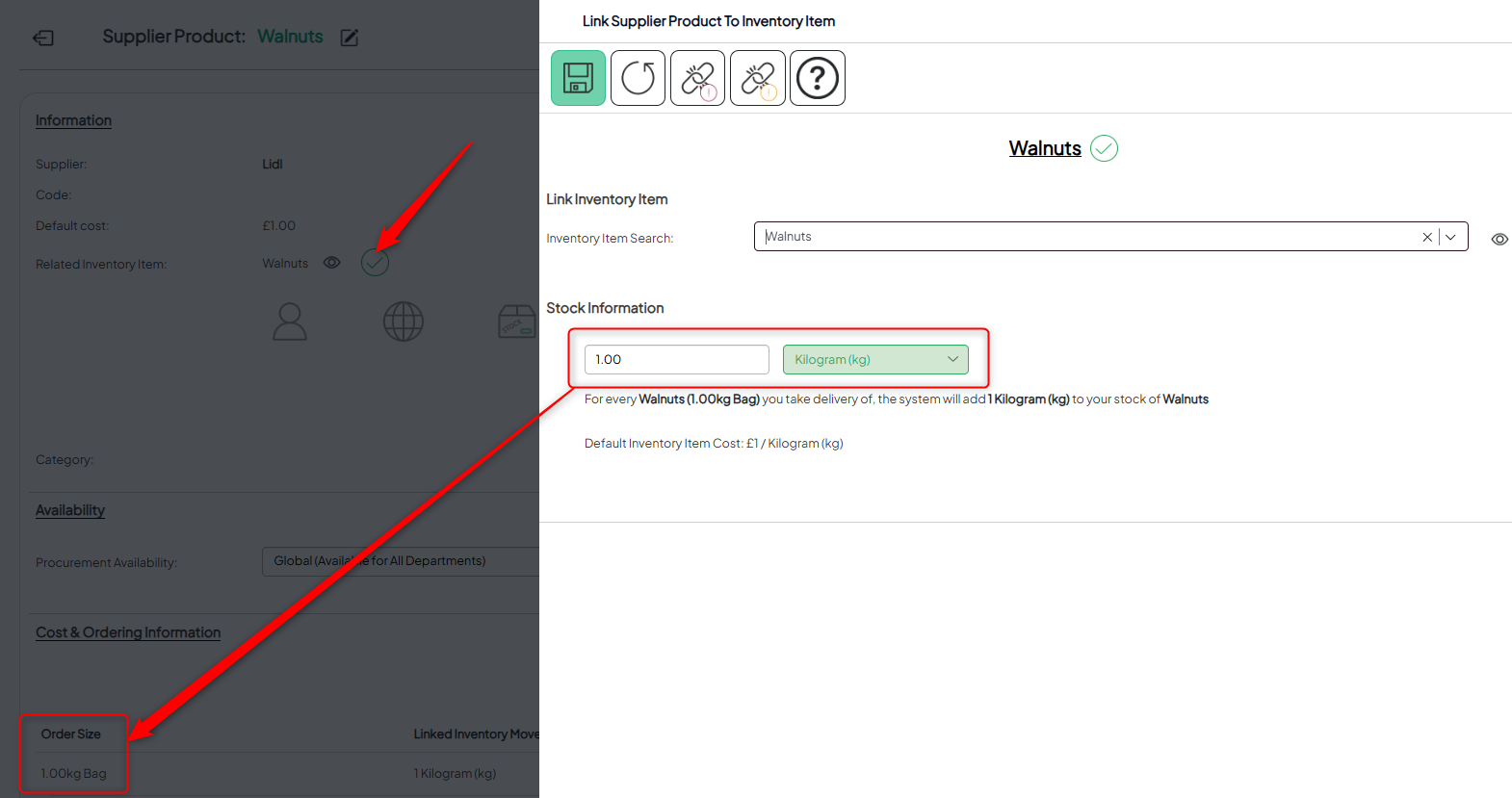The width and height of the screenshot is (1512, 798).
Task: Click the stock quantity field showing 1.00
Action: [676, 359]
